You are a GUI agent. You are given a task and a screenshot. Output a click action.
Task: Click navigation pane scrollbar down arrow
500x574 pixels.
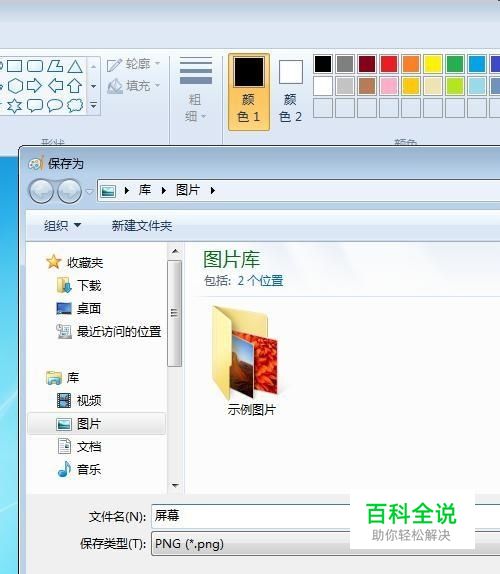[175, 486]
